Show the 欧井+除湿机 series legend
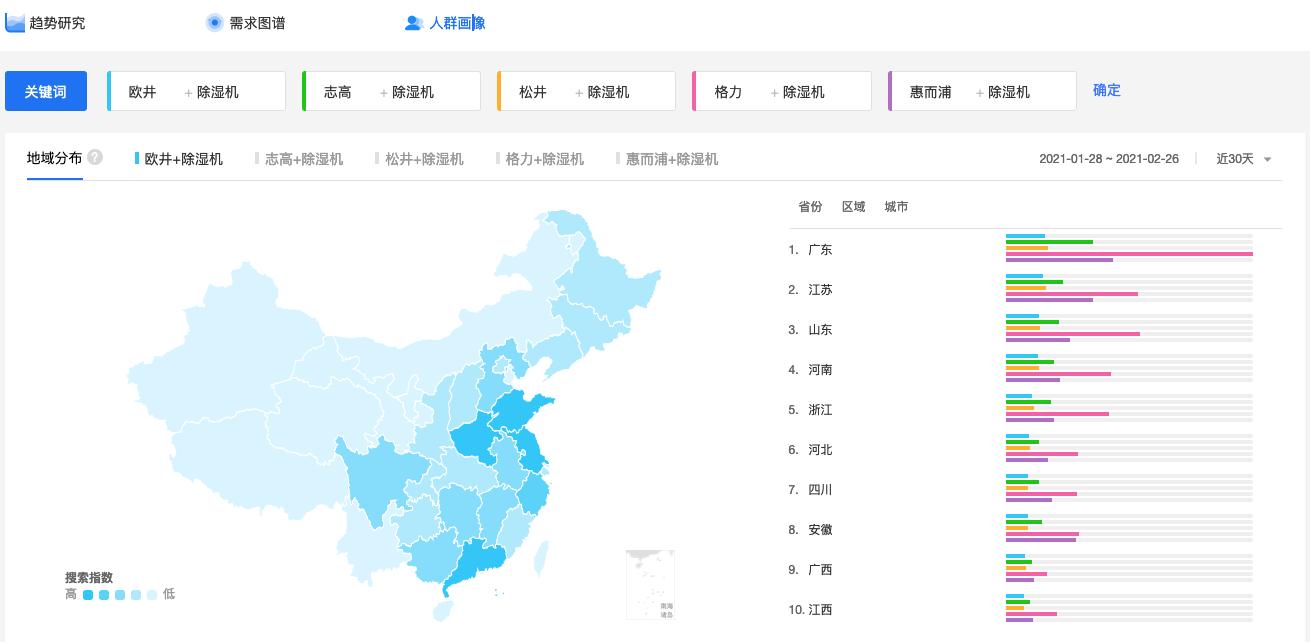The width and height of the screenshot is (1310, 642). click(180, 158)
